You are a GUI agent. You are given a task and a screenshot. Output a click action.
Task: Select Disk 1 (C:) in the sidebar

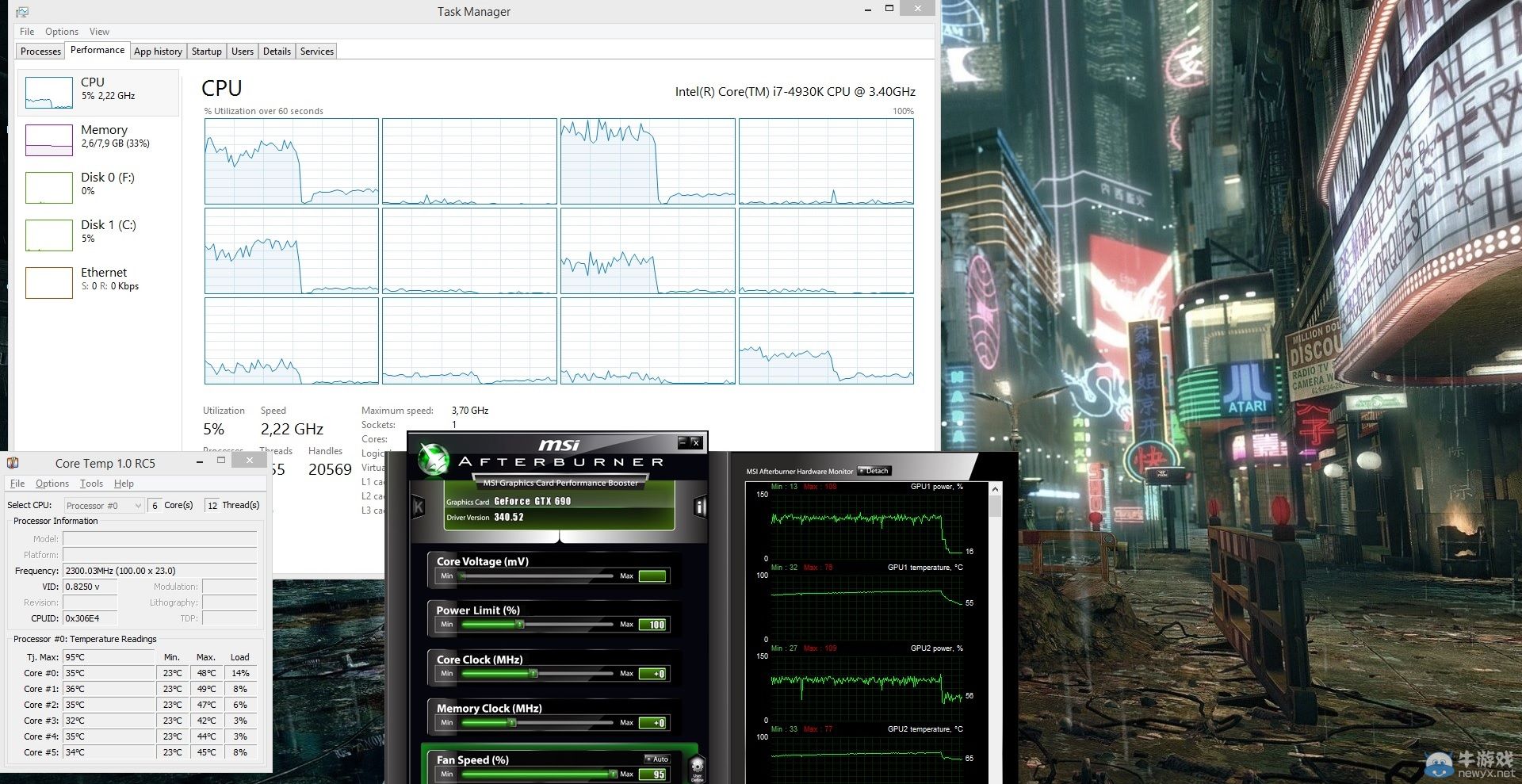[x=98, y=235]
